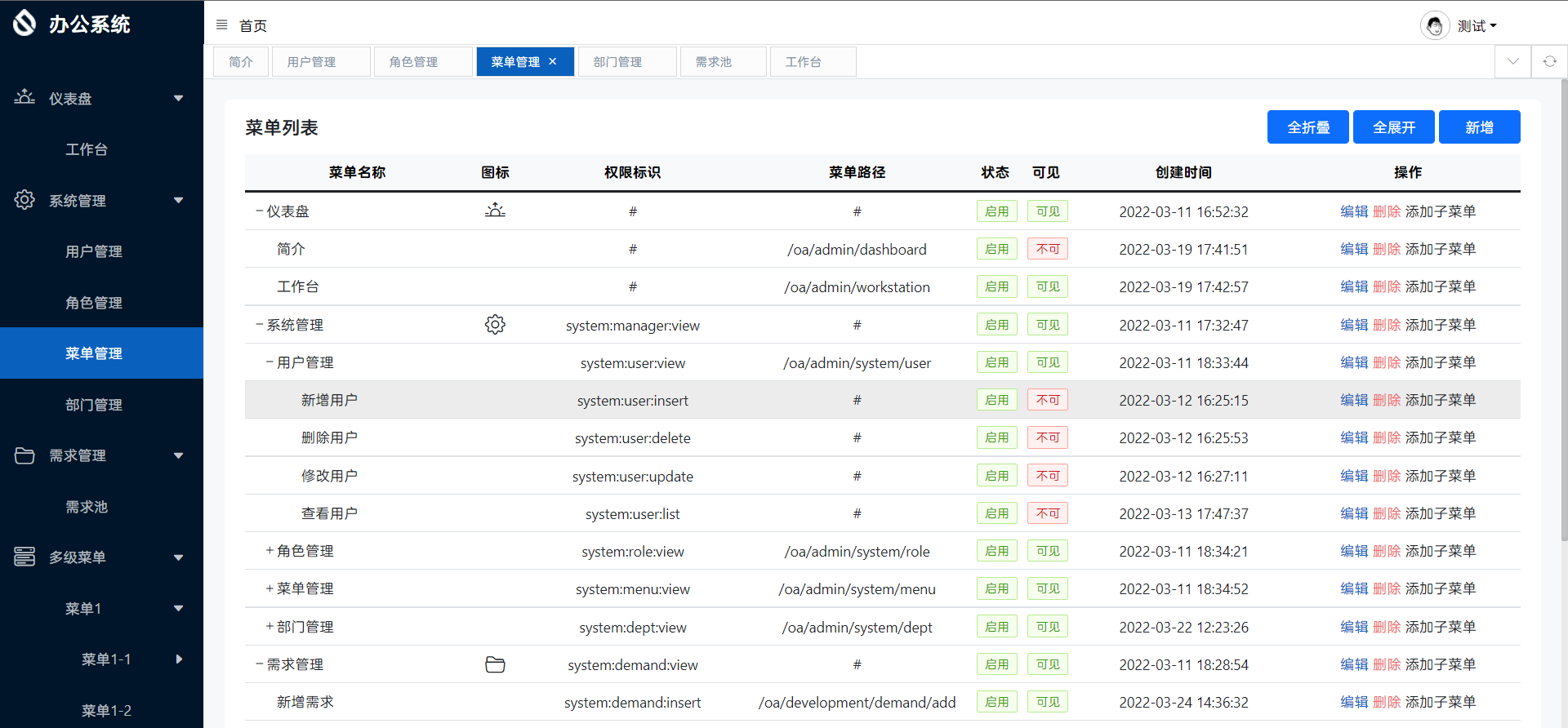Click the /oa/admin/workstation path cell

tap(857, 287)
